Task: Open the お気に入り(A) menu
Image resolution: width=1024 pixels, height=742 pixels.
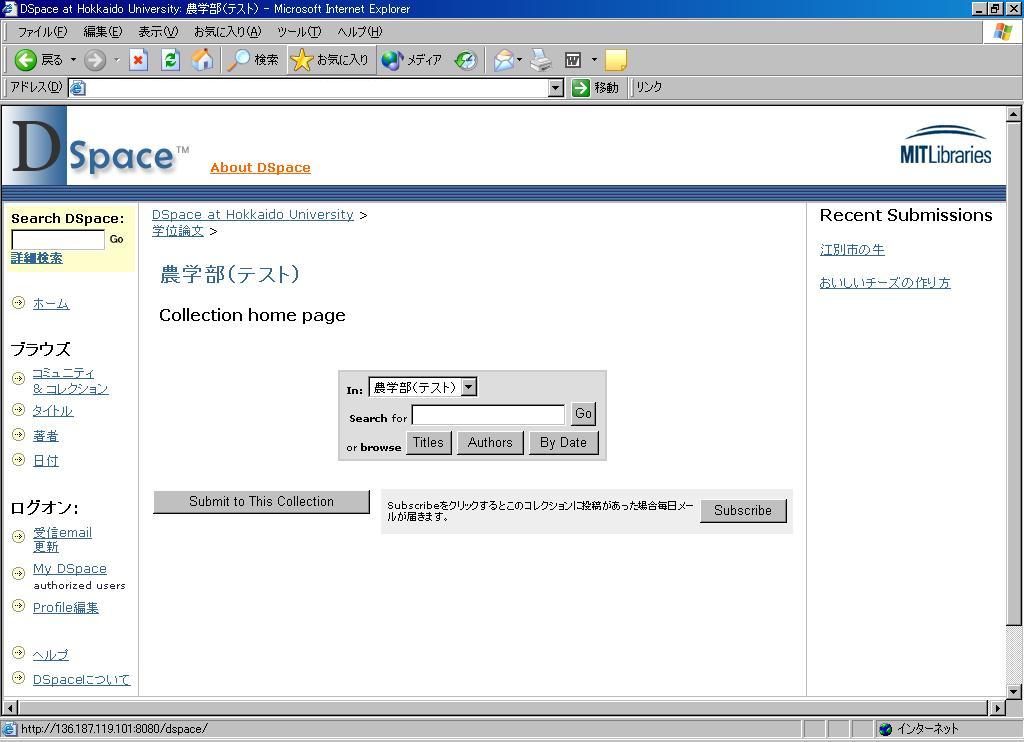Action: [227, 31]
